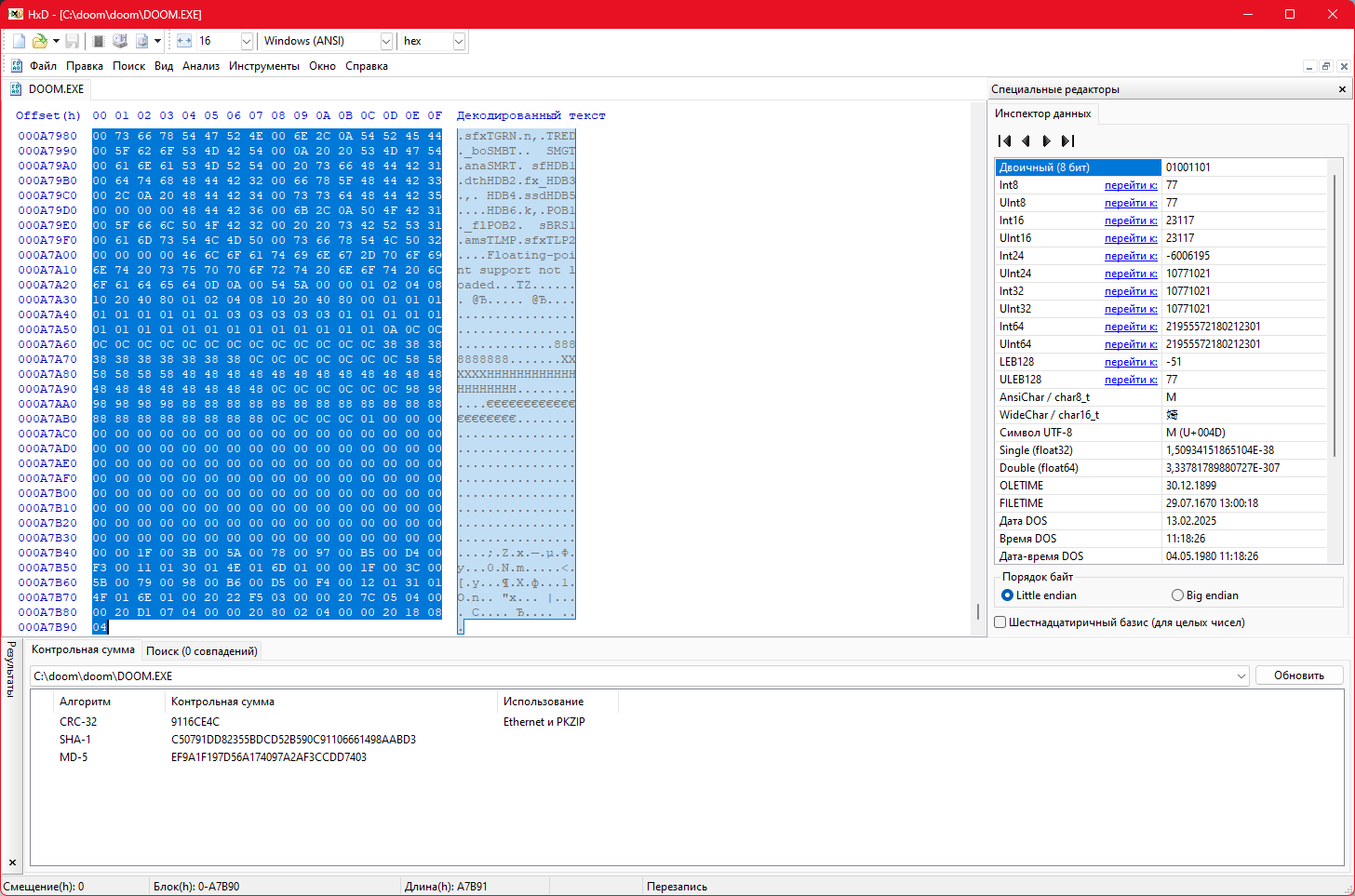Open the Окно menu
Image resolution: width=1355 pixels, height=896 pixels.
pos(323,66)
